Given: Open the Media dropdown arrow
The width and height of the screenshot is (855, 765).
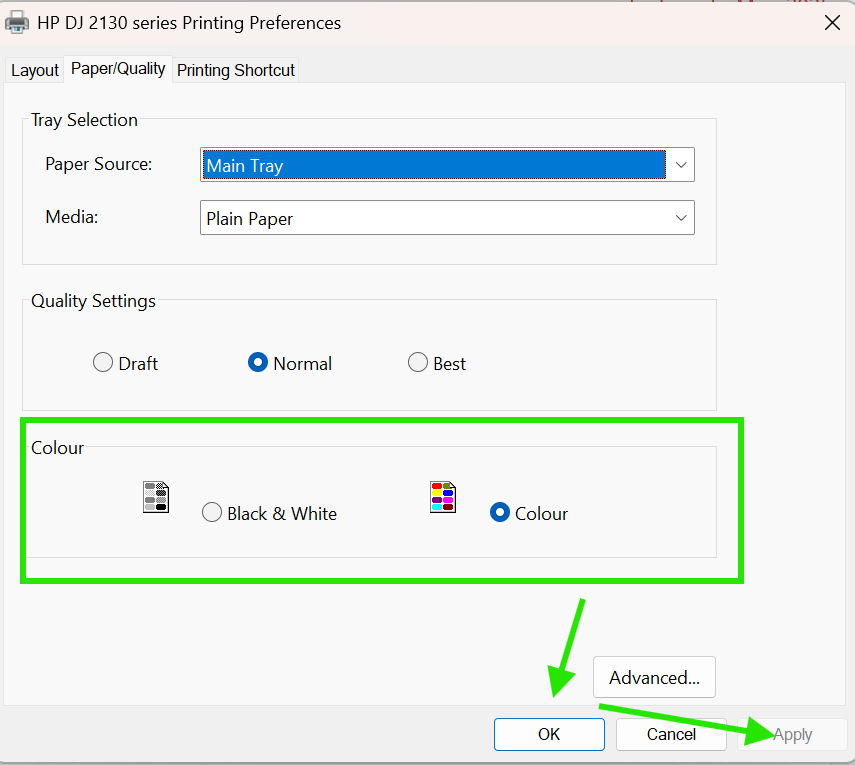Looking at the screenshot, I should 681,218.
